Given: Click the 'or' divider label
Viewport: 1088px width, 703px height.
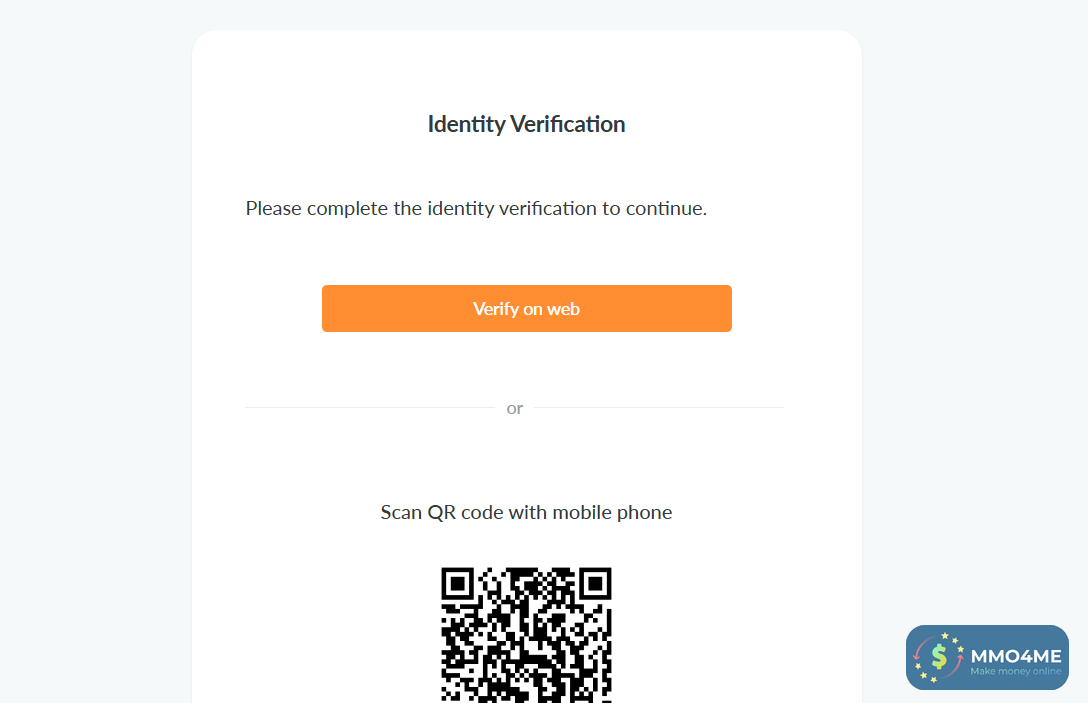Looking at the screenshot, I should tap(515, 408).
